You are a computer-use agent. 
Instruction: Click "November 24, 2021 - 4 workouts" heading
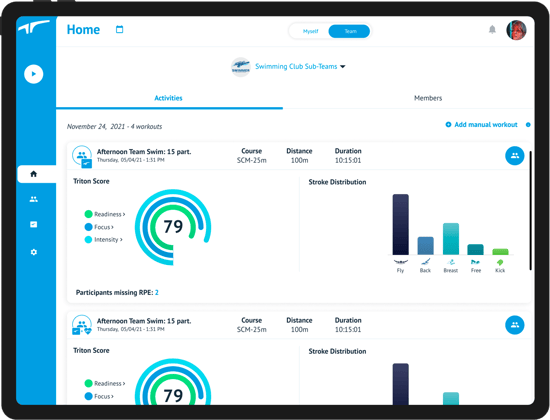point(114,126)
